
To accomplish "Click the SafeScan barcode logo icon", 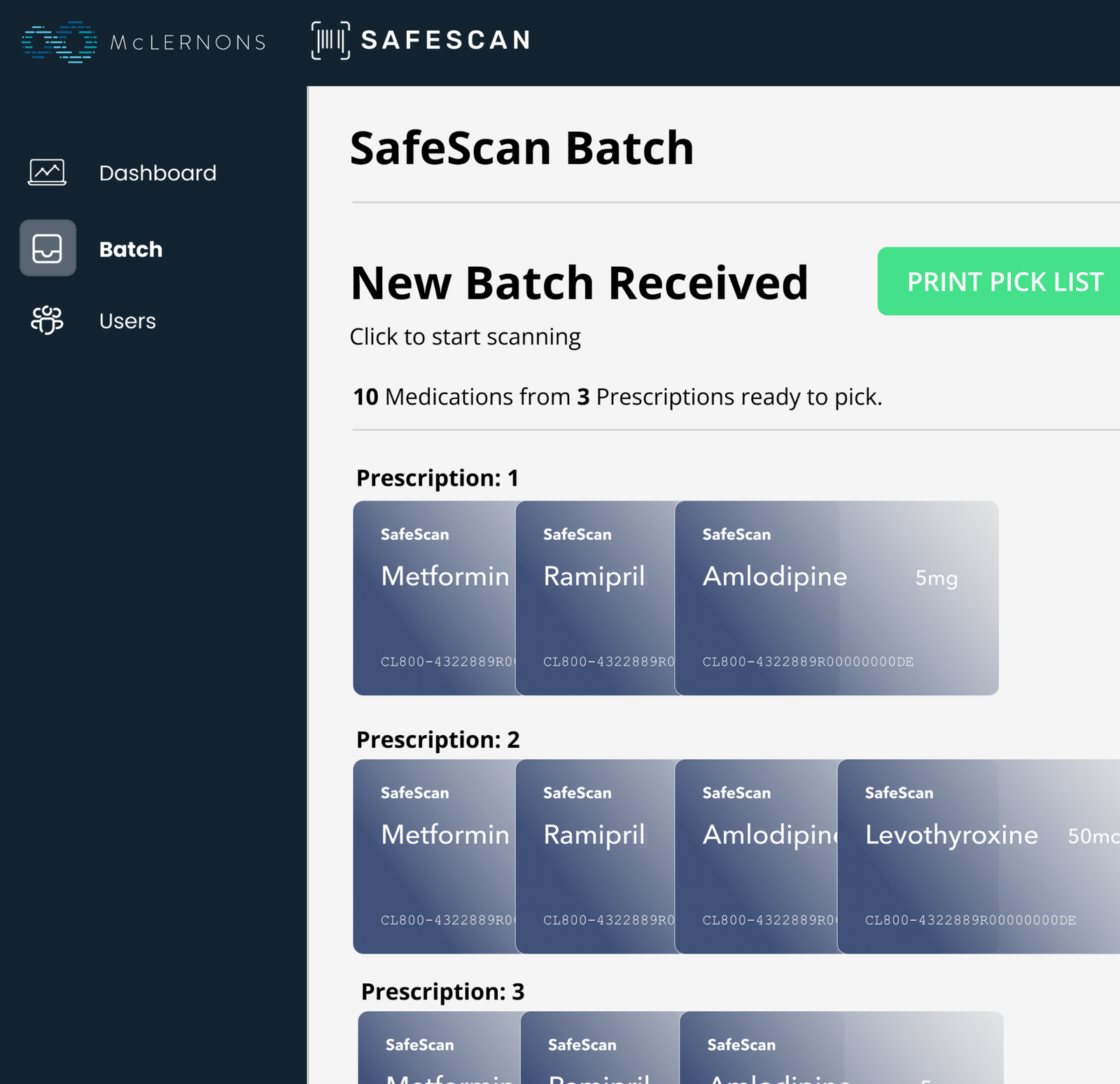I will 330,41.
